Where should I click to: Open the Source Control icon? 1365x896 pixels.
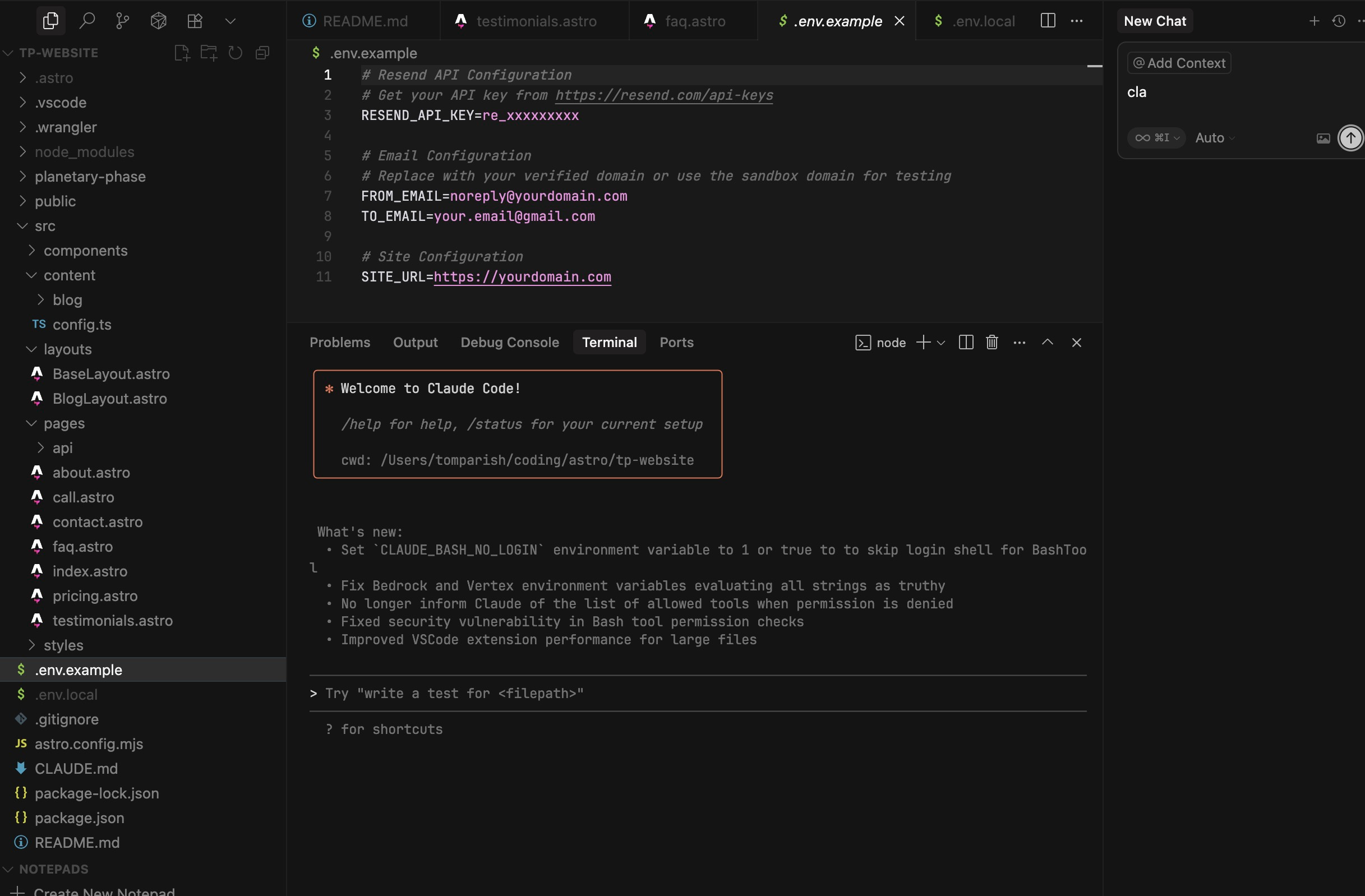[122, 21]
